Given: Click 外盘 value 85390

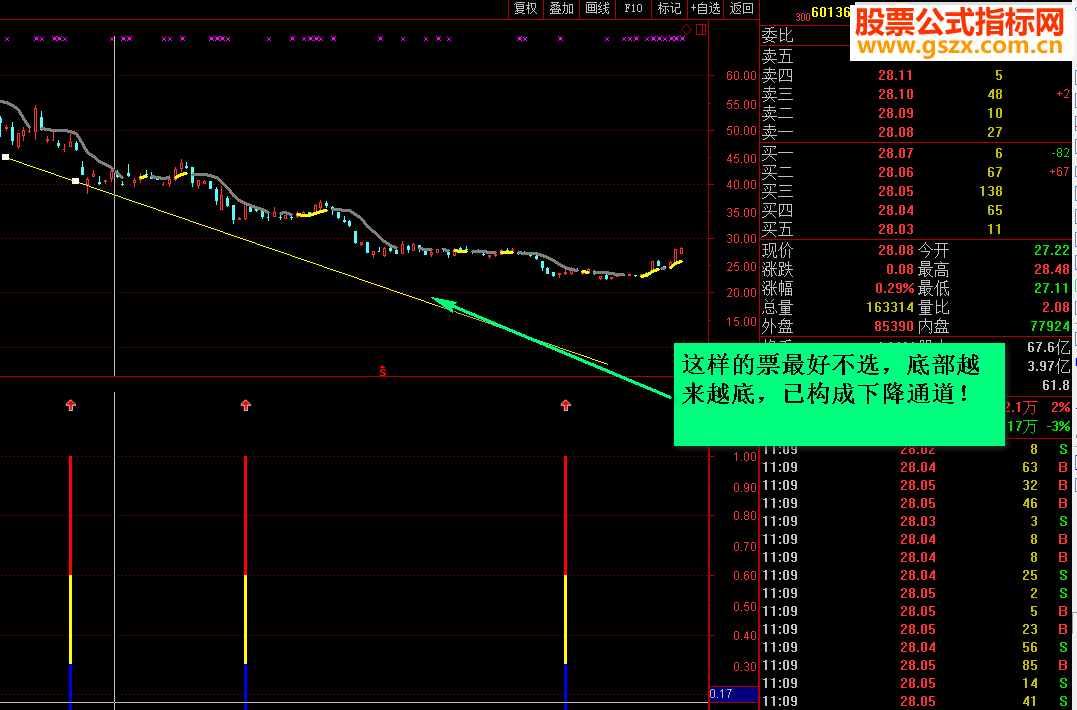Looking at the screenshot, I should point(894,326).
